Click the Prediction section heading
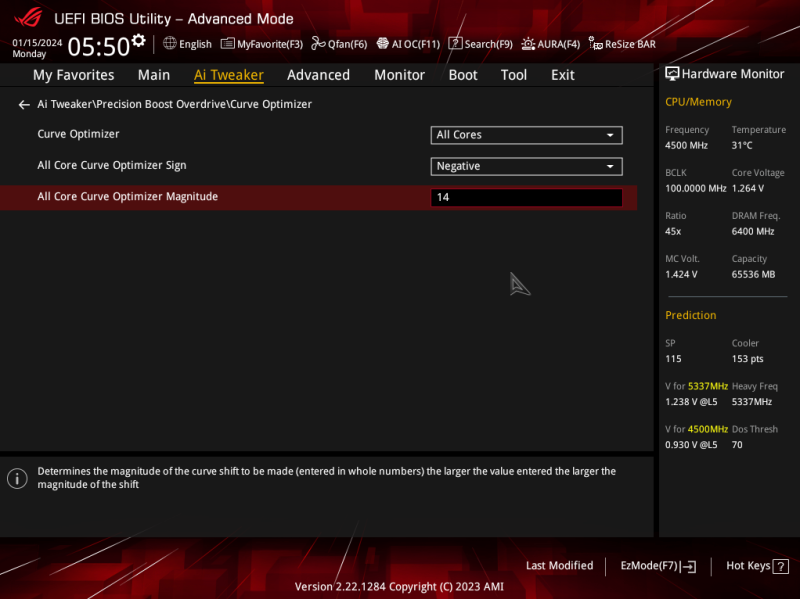 point(690,315)
